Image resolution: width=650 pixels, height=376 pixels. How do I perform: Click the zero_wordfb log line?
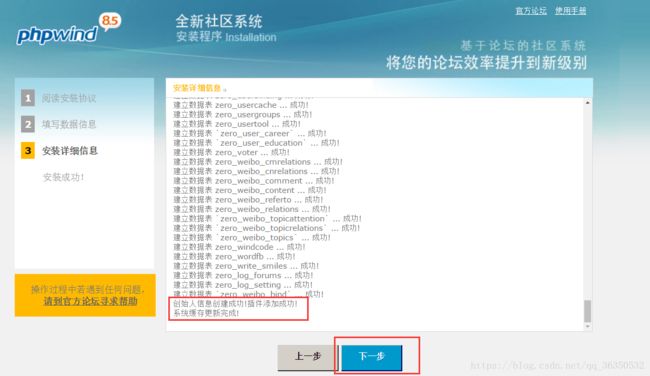234,257
